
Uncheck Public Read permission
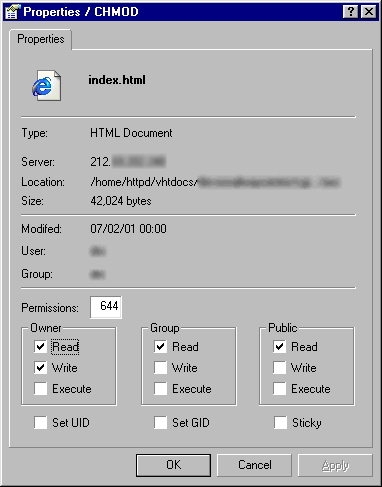click(x=279, y=347)
